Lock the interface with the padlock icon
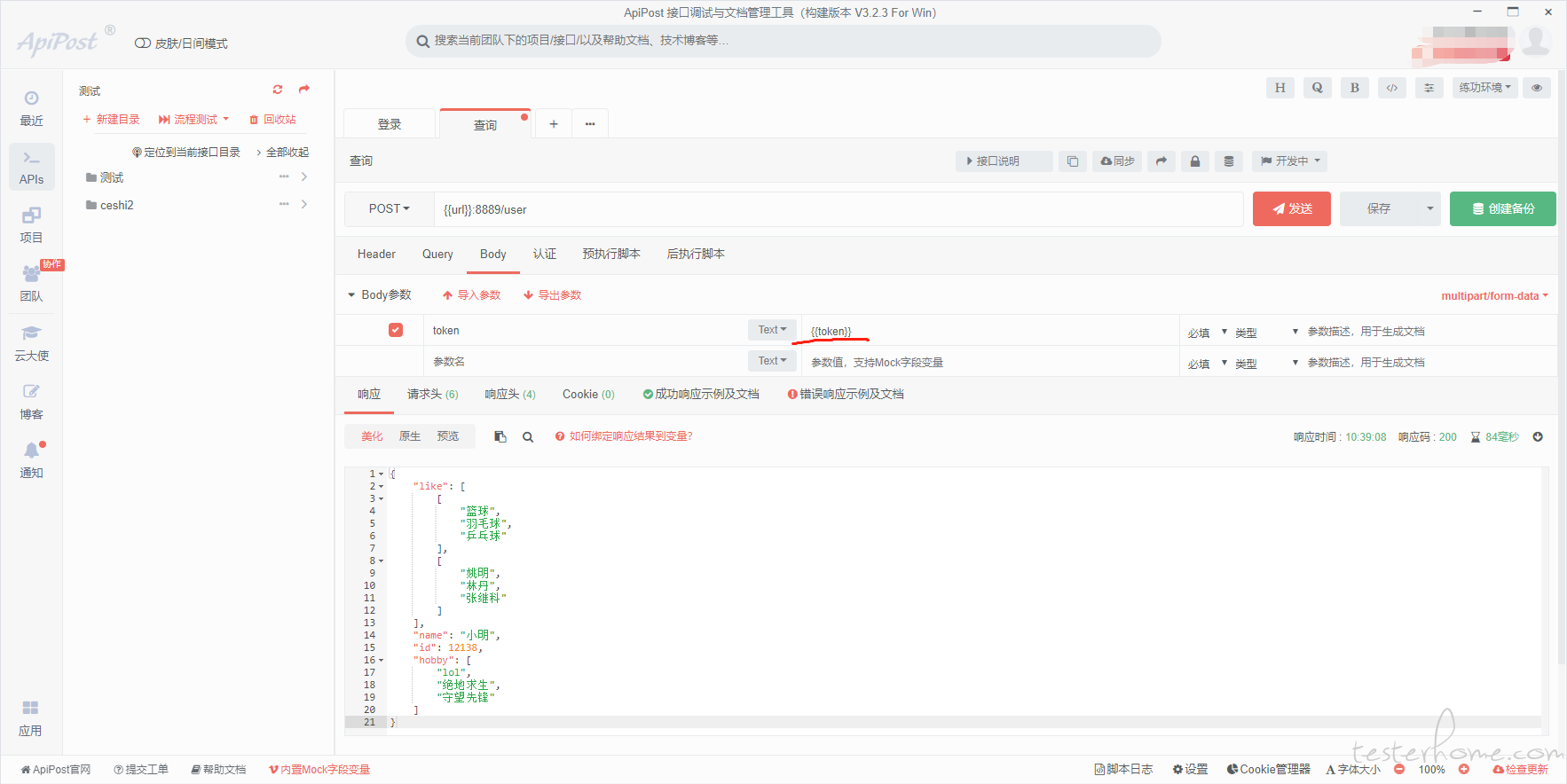The height and width of the screenshot is (784, 1567). coord(1194,161)
